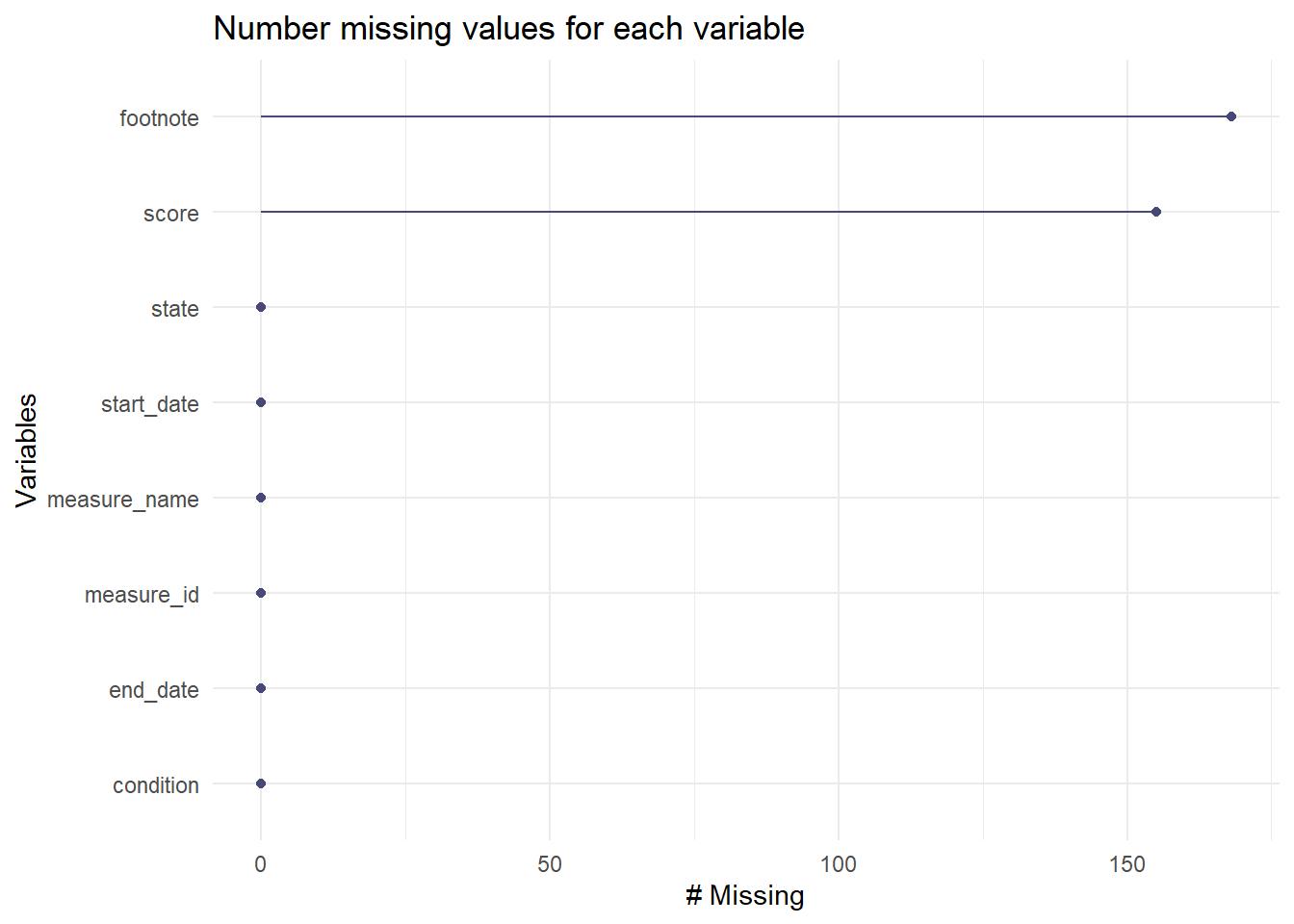Click the 150 tick label on x-axis

click(x=1126, y=864)
